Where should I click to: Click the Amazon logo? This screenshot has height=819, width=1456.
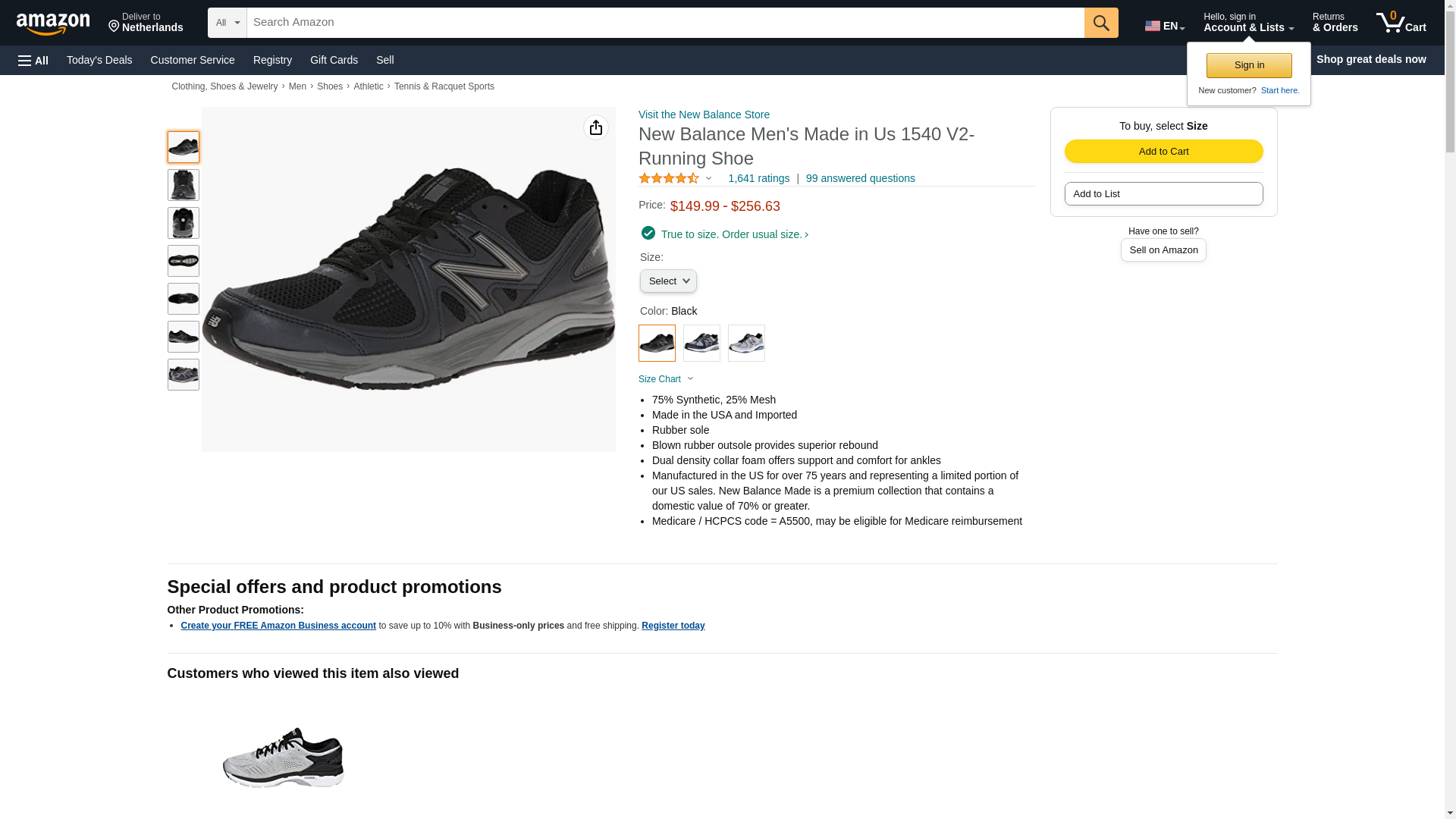(53, 24)
